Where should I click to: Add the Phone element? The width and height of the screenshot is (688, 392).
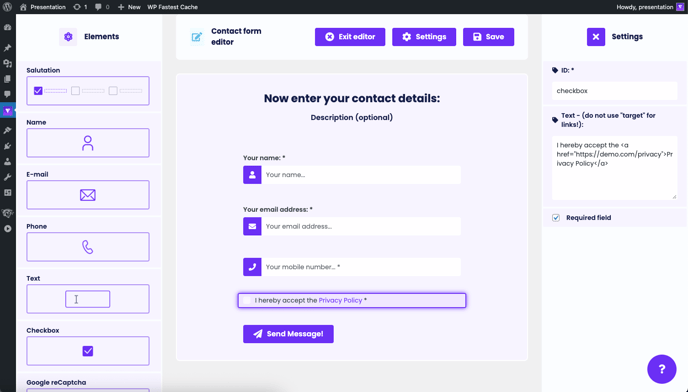(x=88, y=247)
